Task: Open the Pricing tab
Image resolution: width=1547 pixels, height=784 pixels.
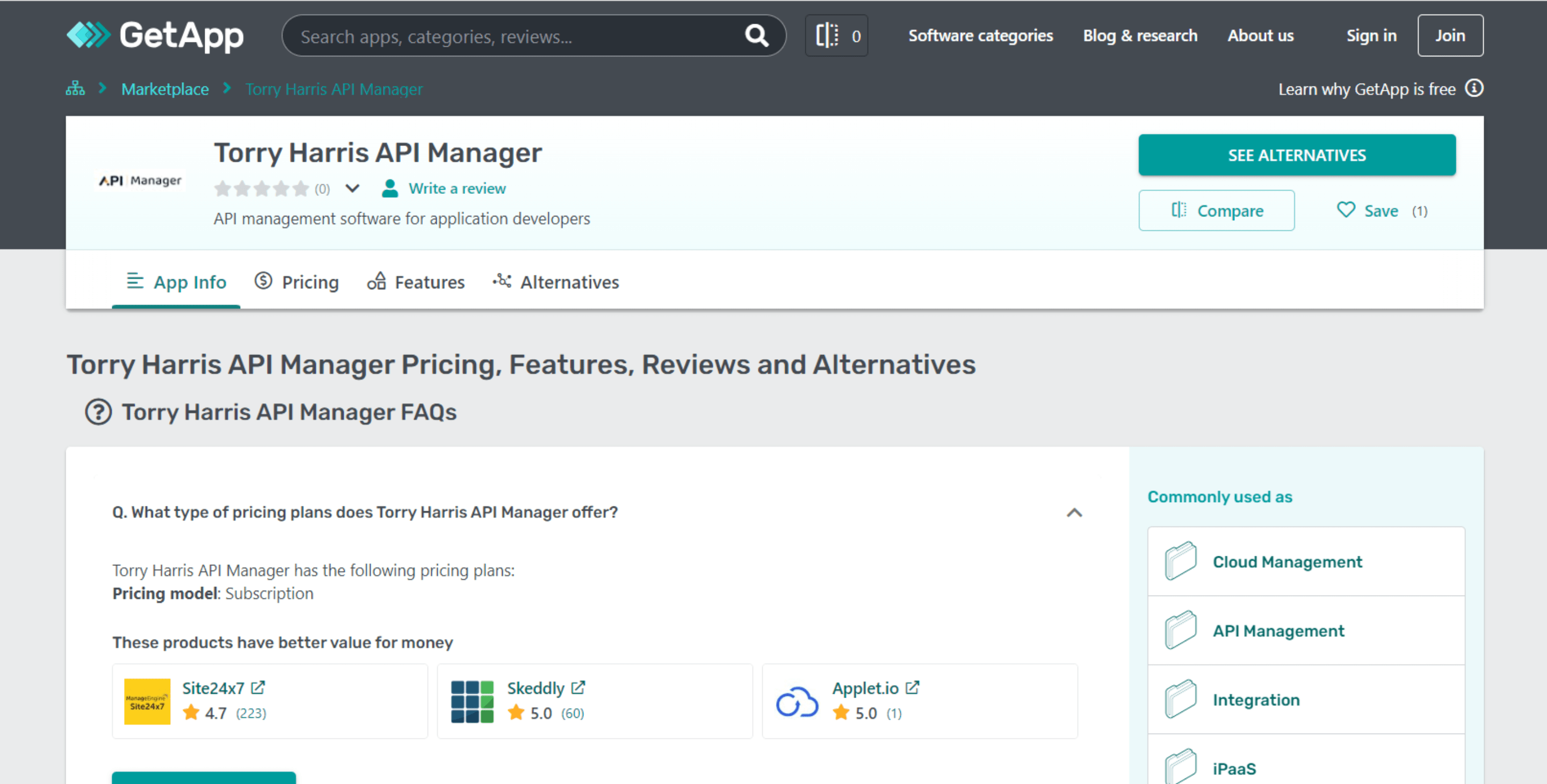Action: point(297,281)
